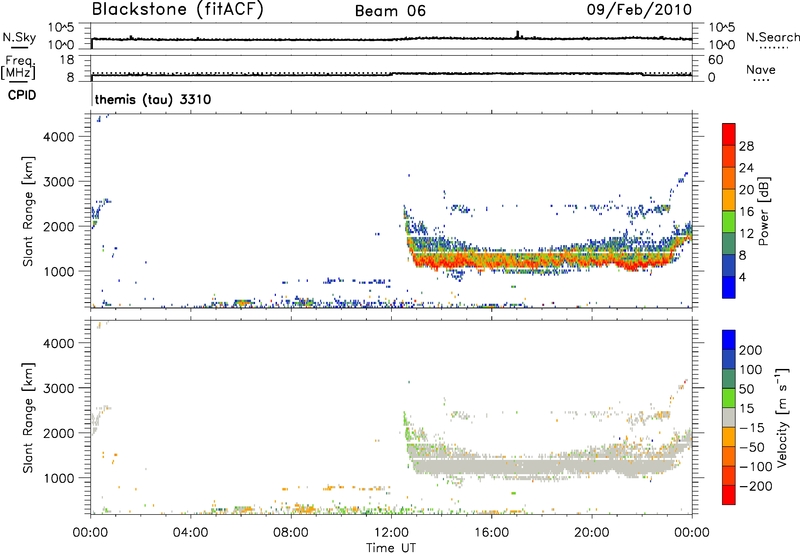Screen dimensions: 800x554
Task: Click the N.Sky legend label
Action: pyautogui.click(x=19, y=37)
